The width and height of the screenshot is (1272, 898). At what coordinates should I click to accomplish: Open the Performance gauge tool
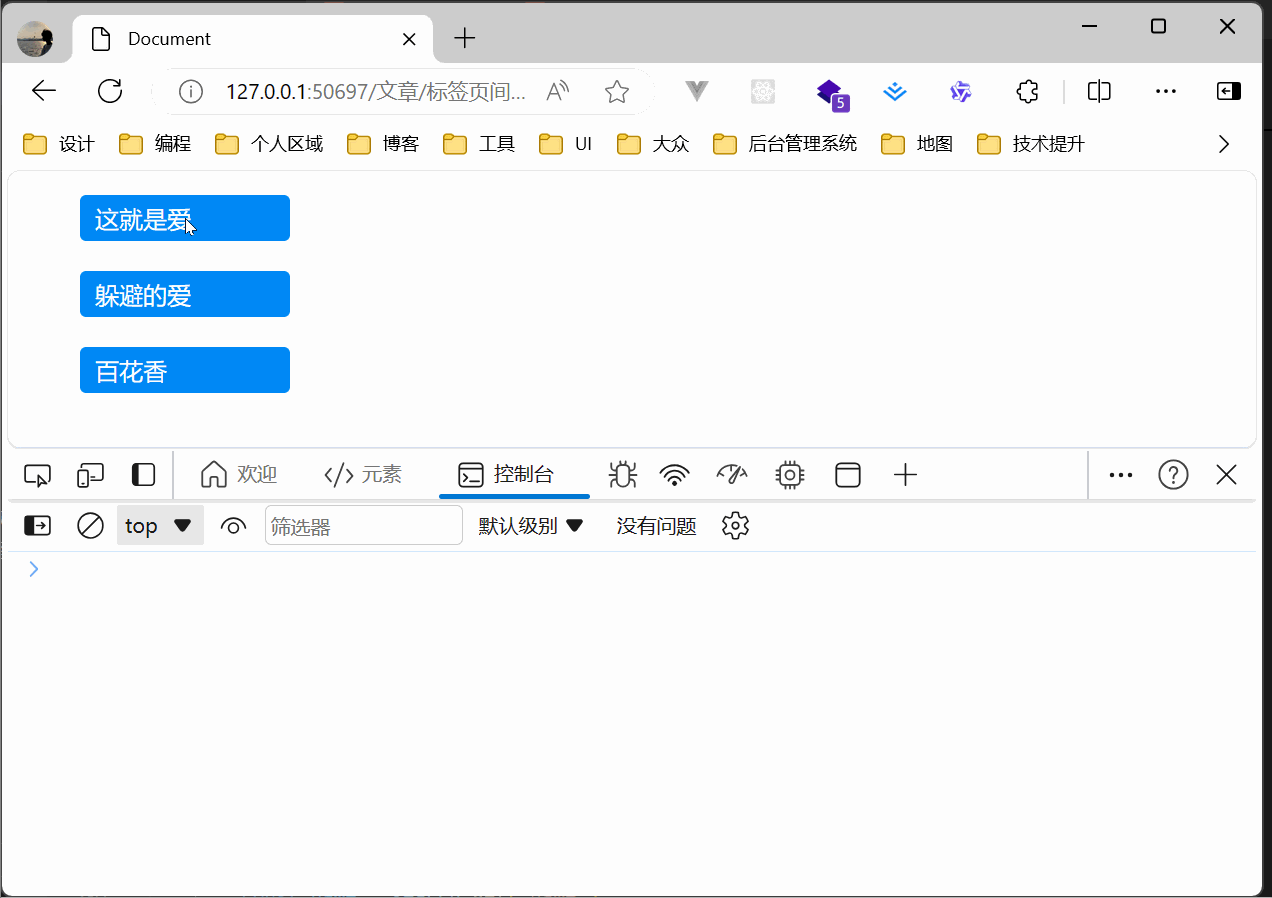732,475
